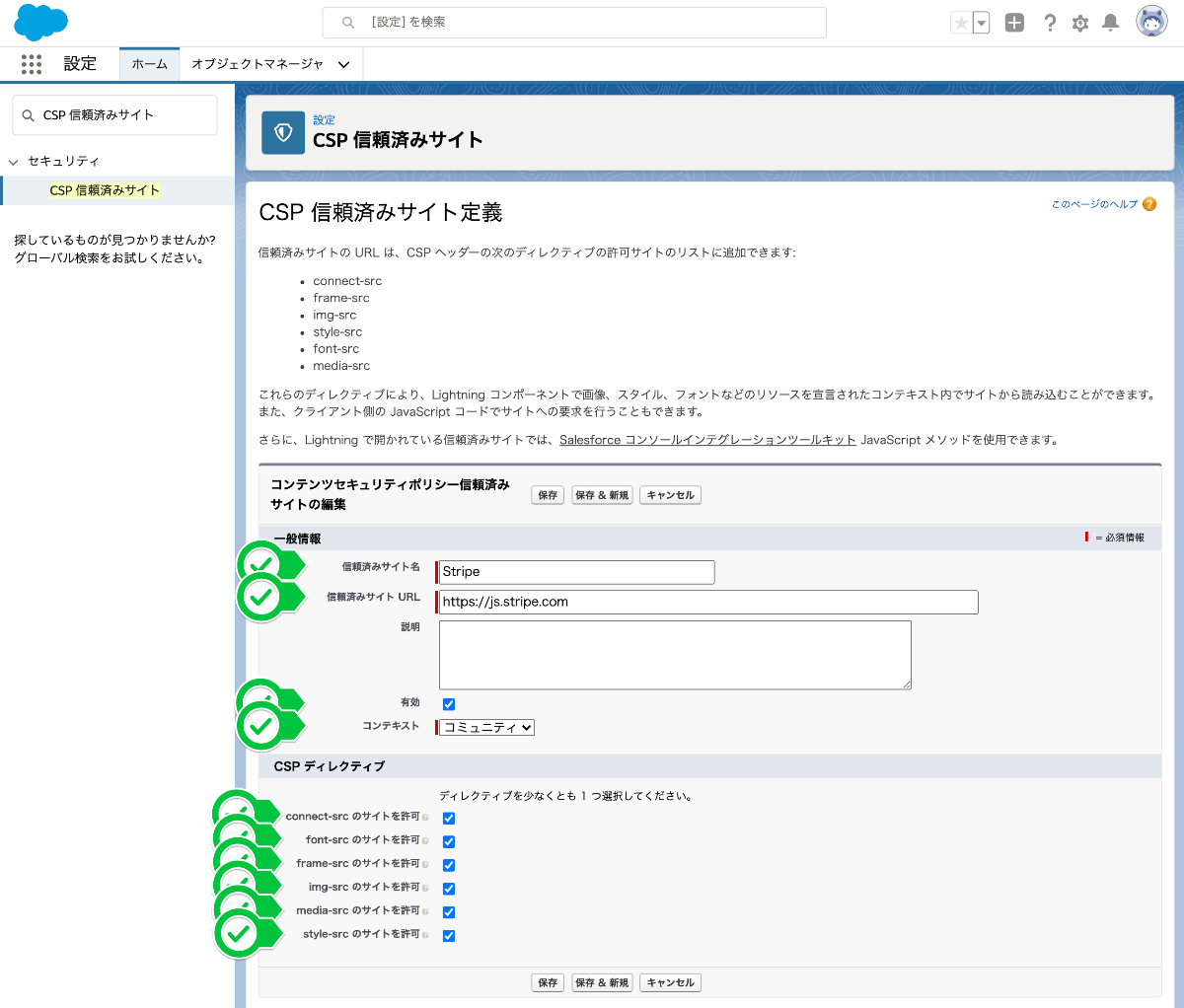The image size is (1184, 1008).
Task: Click the top 保存 & 新規 button
Action: (x=602, y=495)
